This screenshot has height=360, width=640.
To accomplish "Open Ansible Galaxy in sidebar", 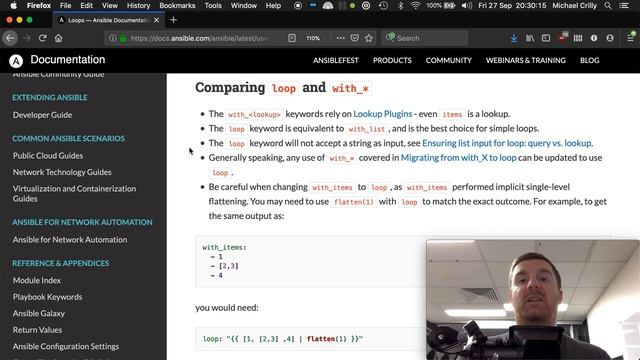I will (x=39, y=313).
